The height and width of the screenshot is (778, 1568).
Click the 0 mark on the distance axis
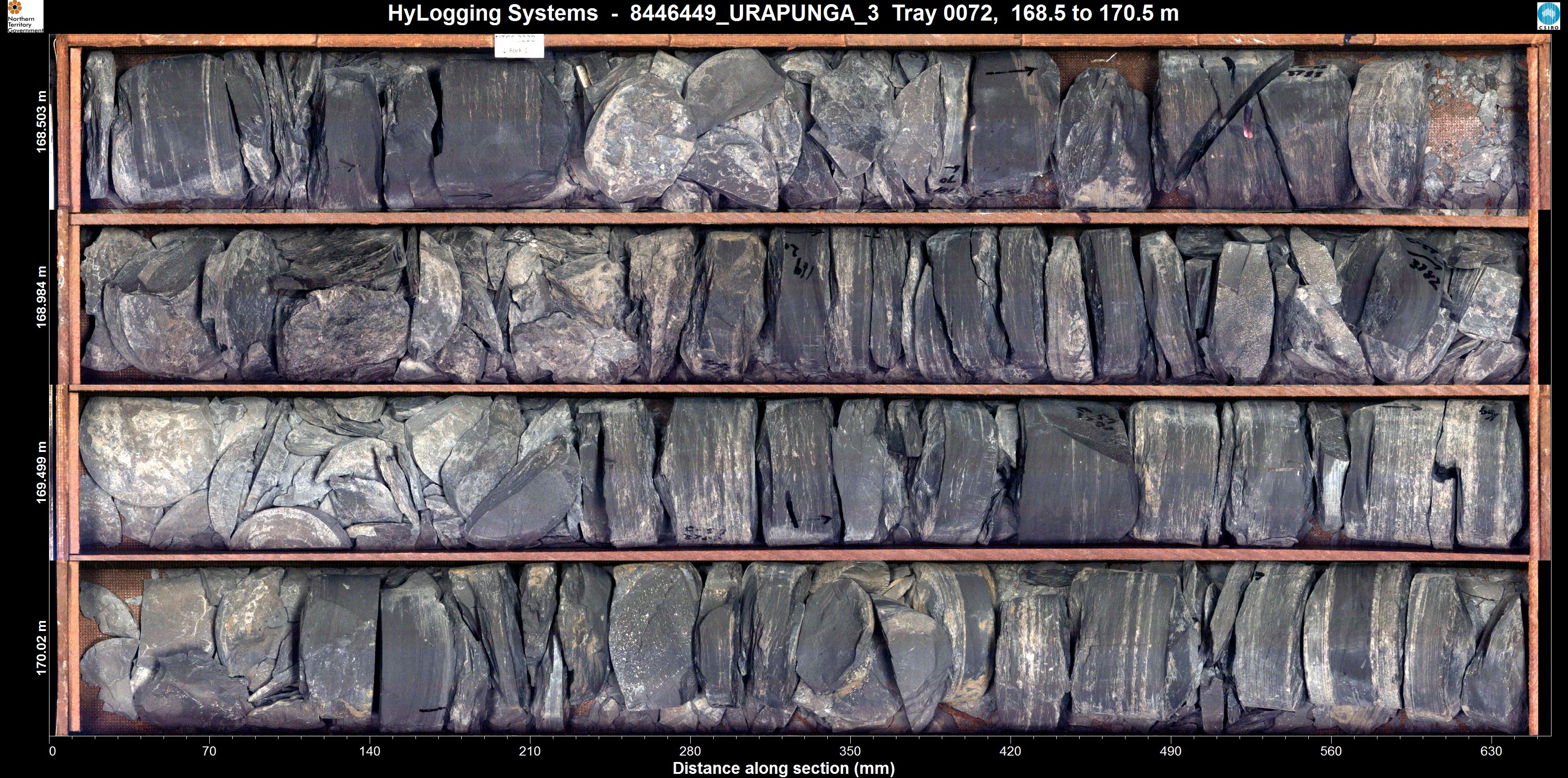(x=52, y=751)
